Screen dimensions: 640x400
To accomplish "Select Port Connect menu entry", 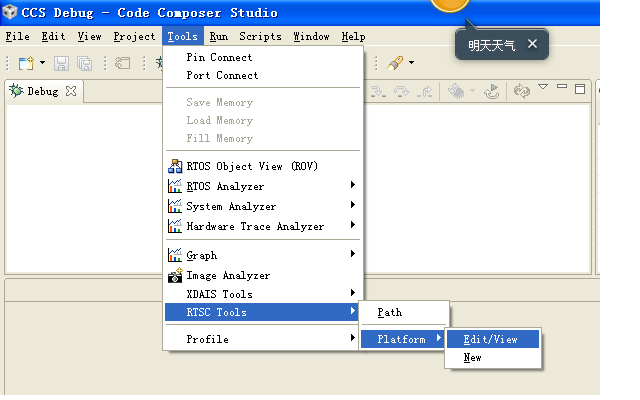I will click(263, 76).
